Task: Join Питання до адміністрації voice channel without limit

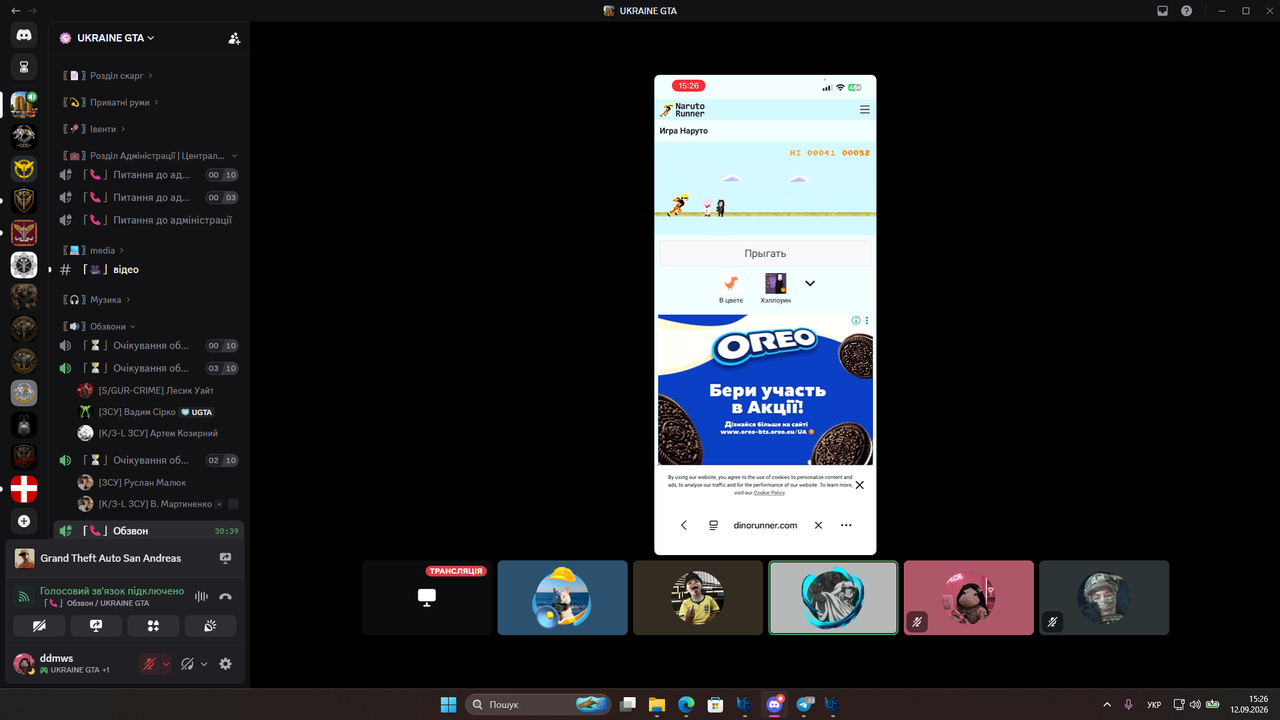Action: click(148, 220)
